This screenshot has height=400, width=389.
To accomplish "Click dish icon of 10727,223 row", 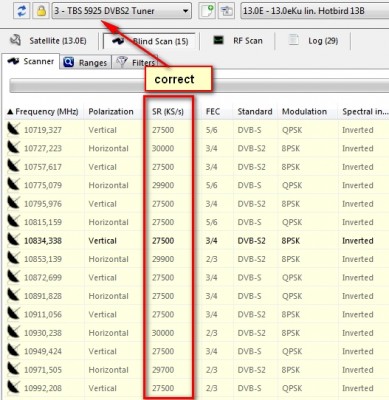I will tap(14, 148).
